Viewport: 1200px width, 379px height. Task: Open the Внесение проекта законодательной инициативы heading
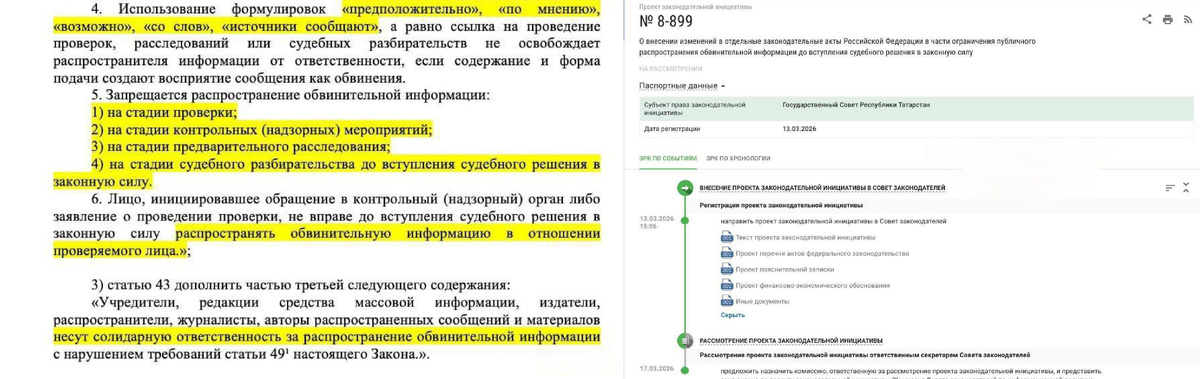coord(822,187)
